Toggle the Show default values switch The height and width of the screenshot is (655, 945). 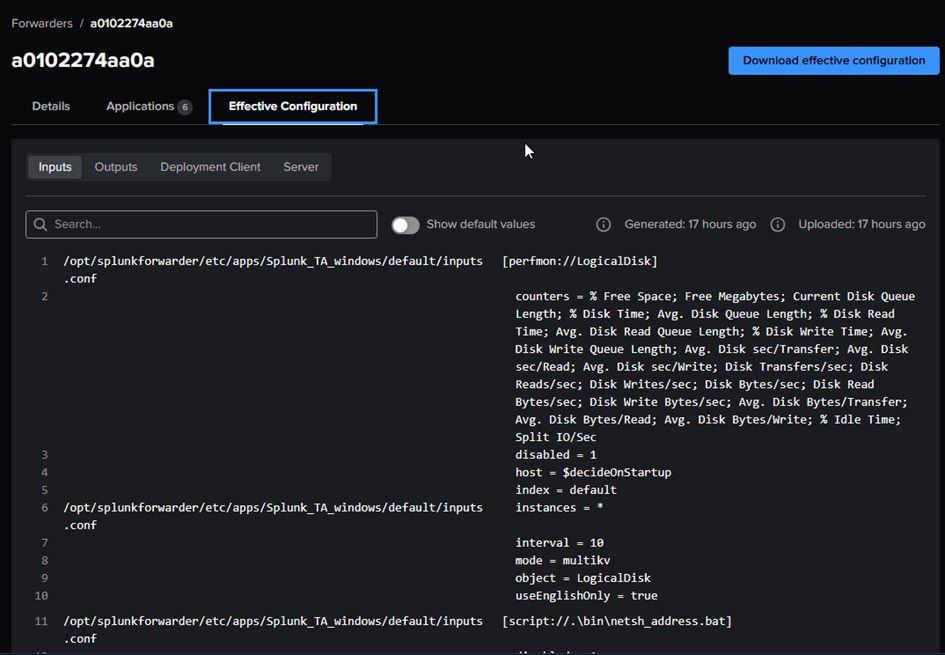(x=405, y=225)
